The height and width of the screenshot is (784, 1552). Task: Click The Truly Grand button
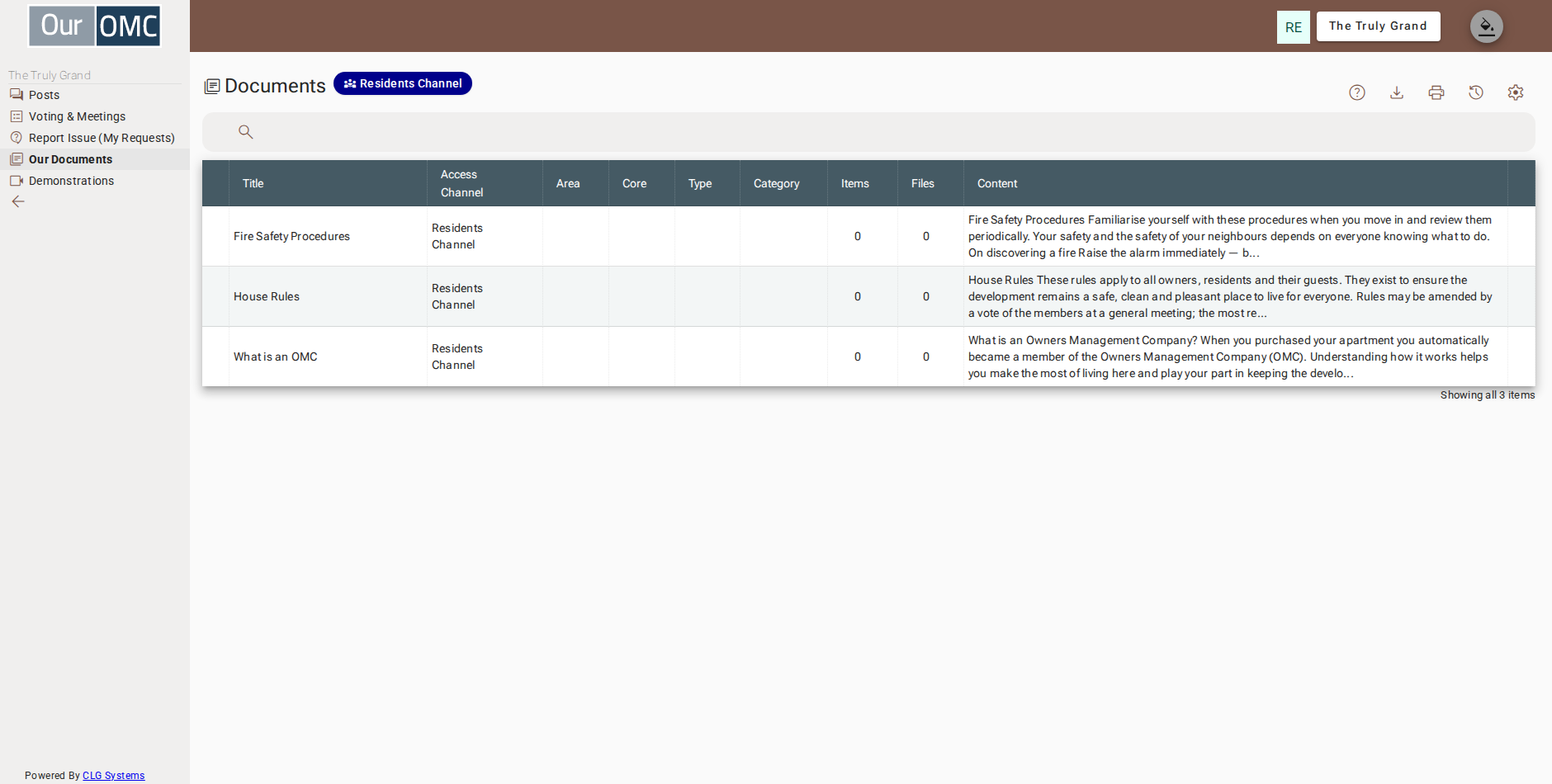point(1379,26)
